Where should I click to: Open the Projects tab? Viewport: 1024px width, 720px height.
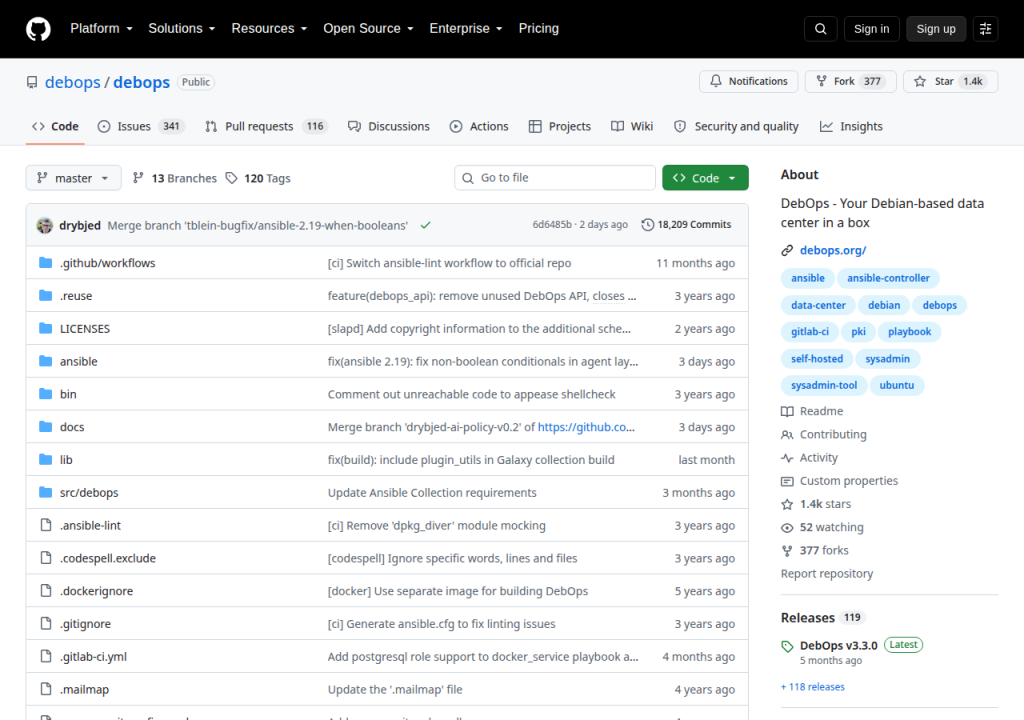coord(560,126)
